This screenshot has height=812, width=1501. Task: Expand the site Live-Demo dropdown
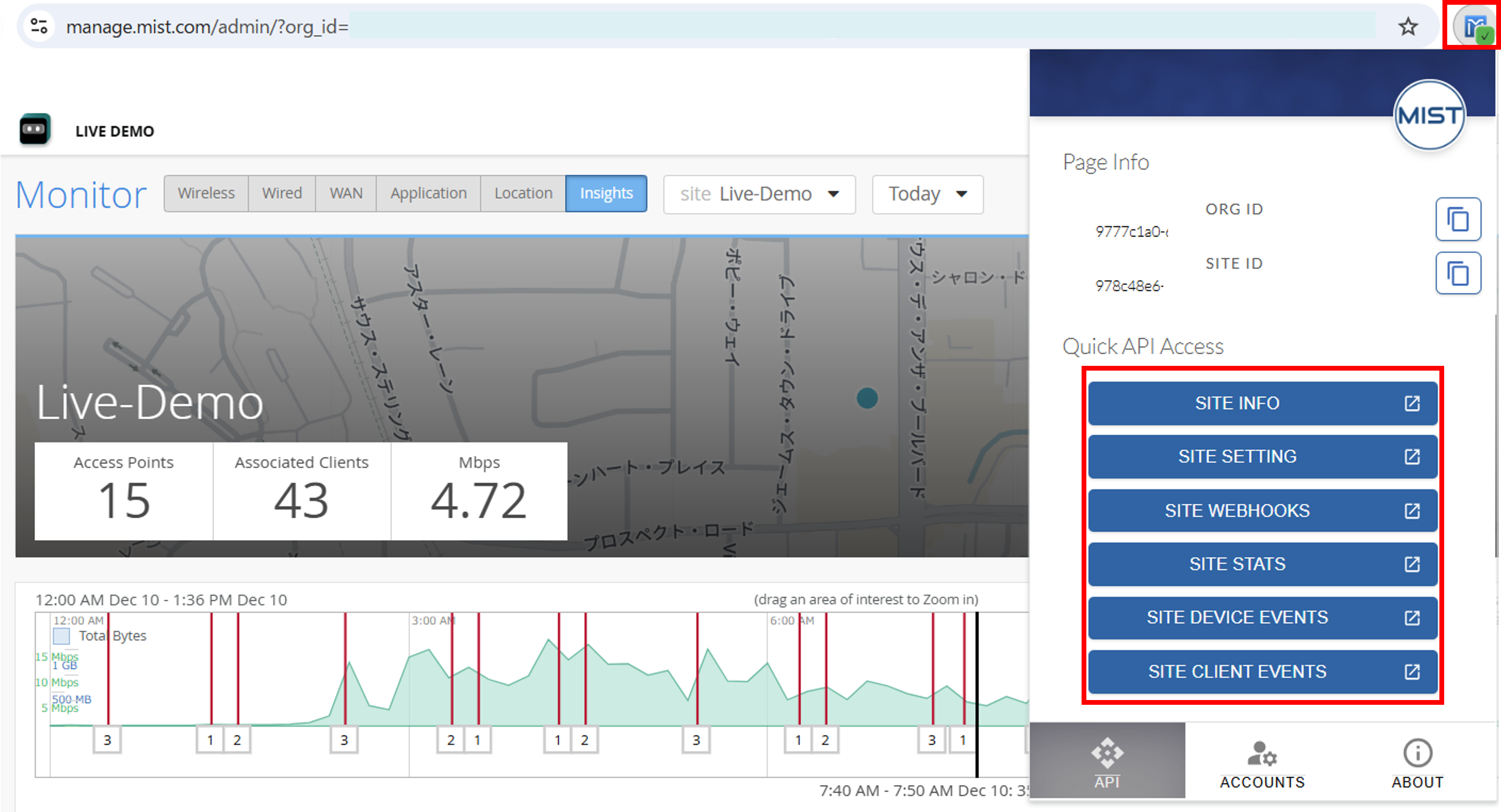point(759,194)
